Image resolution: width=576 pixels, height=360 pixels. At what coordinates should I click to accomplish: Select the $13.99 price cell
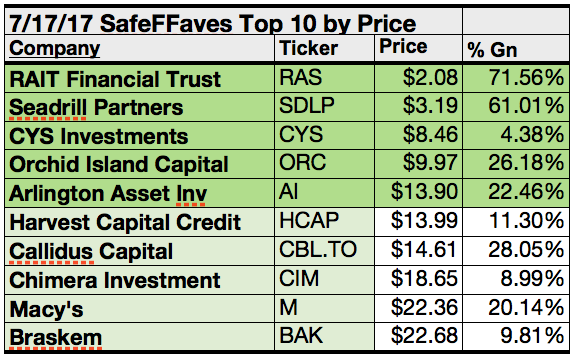[x=418, y=222]
